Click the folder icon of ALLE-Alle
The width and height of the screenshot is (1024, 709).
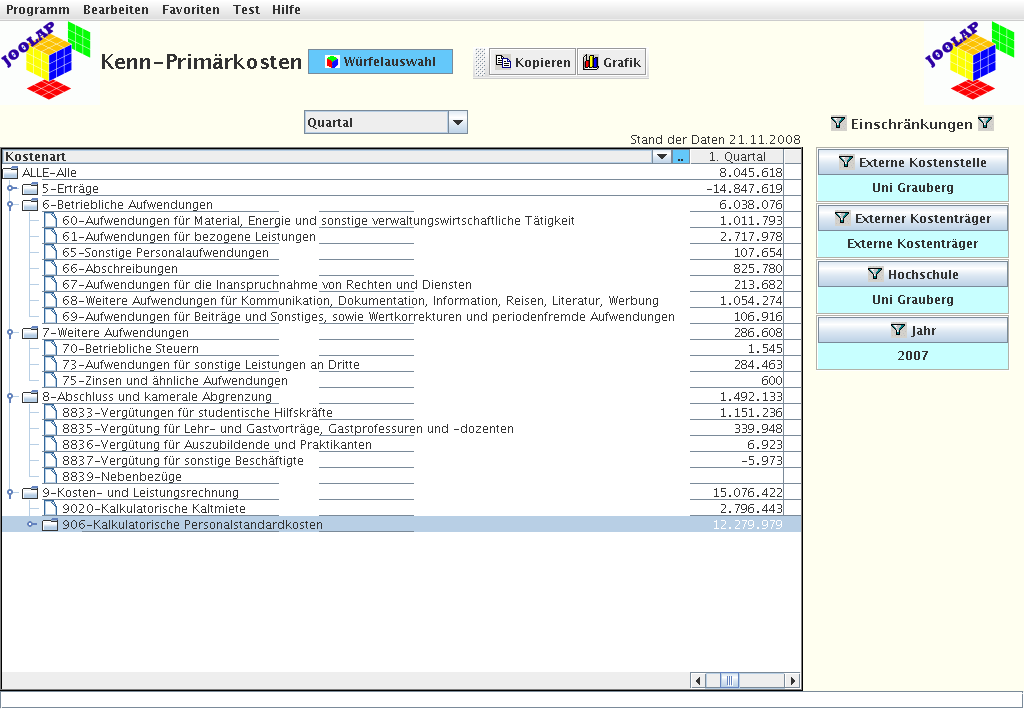pos(11,173)
